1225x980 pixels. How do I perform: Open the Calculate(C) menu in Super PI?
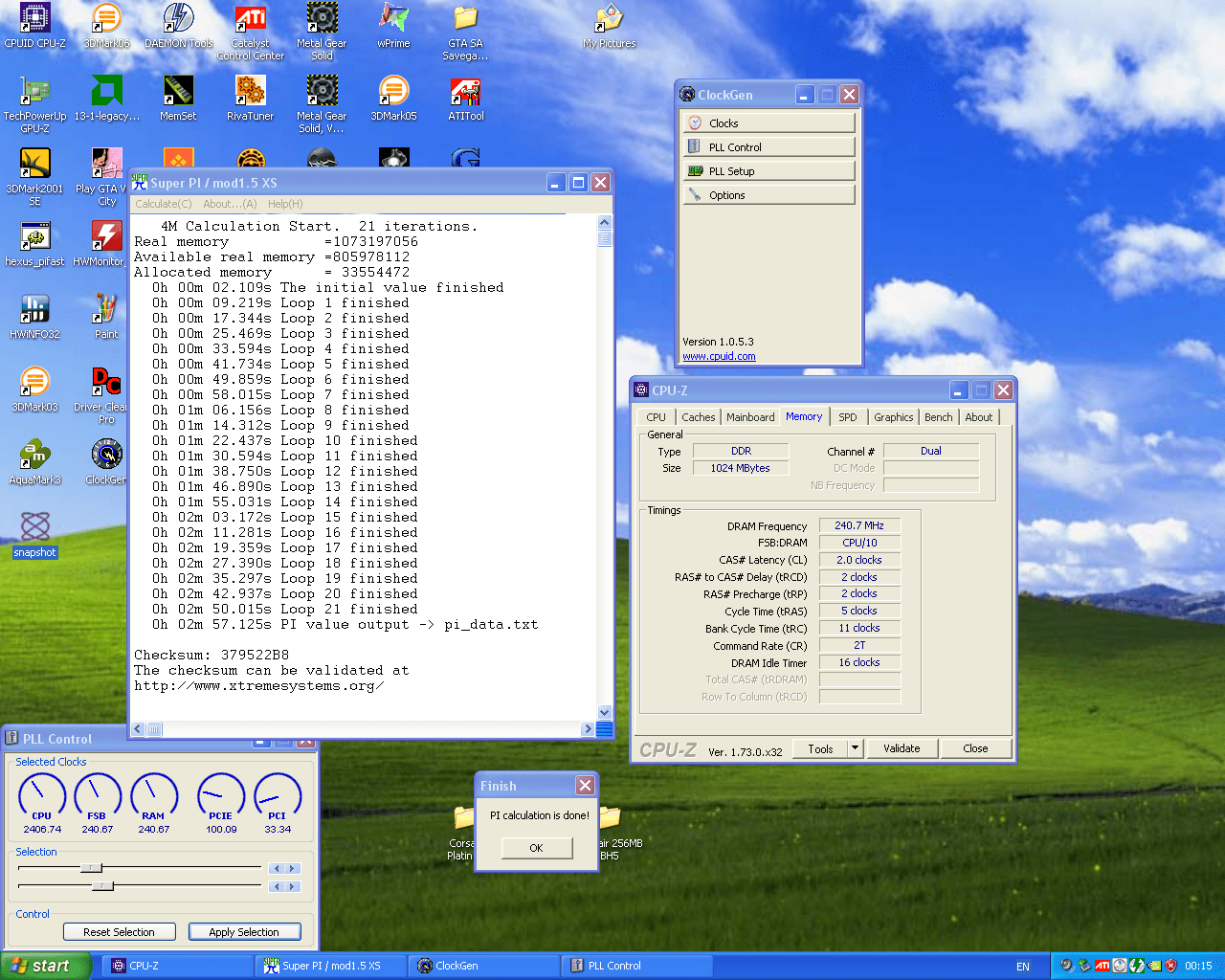(x=164, y=204)
